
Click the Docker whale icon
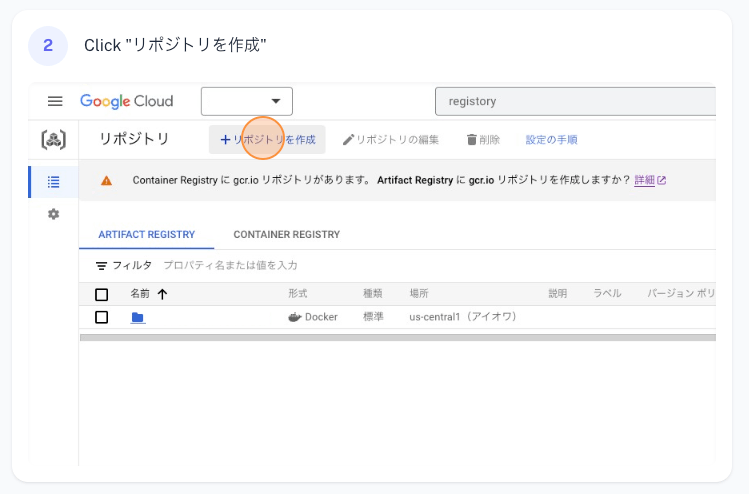coord(295,317)
